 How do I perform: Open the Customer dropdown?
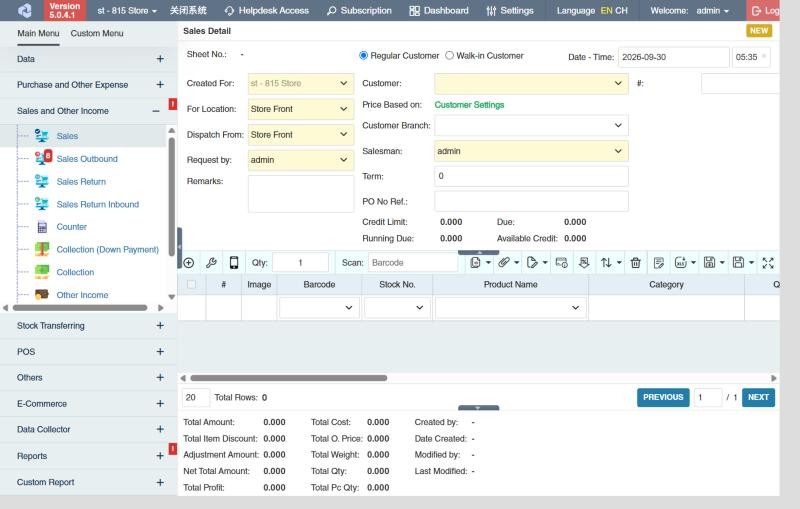pyautogui.click(x=531, y=83)
